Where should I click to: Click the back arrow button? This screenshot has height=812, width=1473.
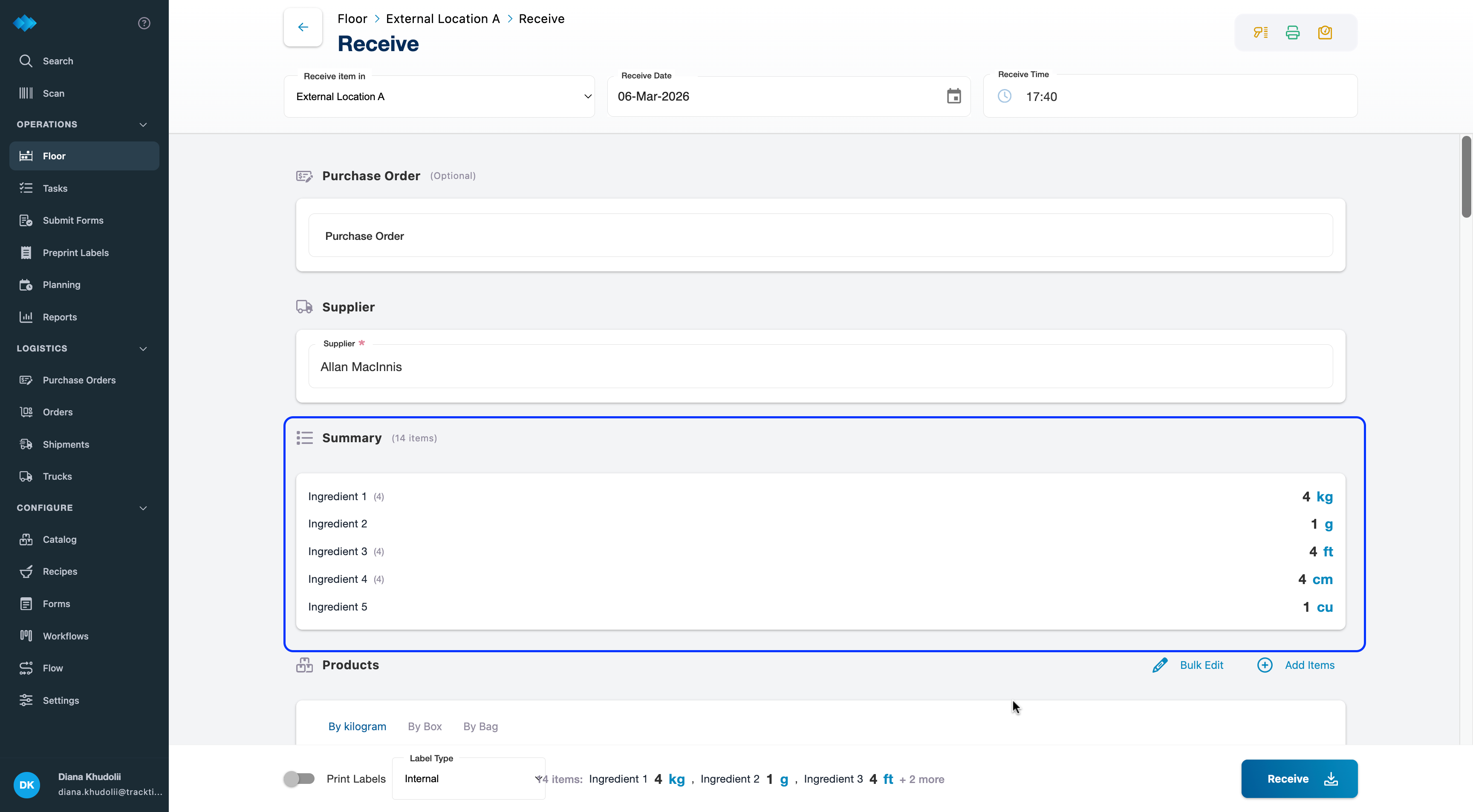click(303, 27)
